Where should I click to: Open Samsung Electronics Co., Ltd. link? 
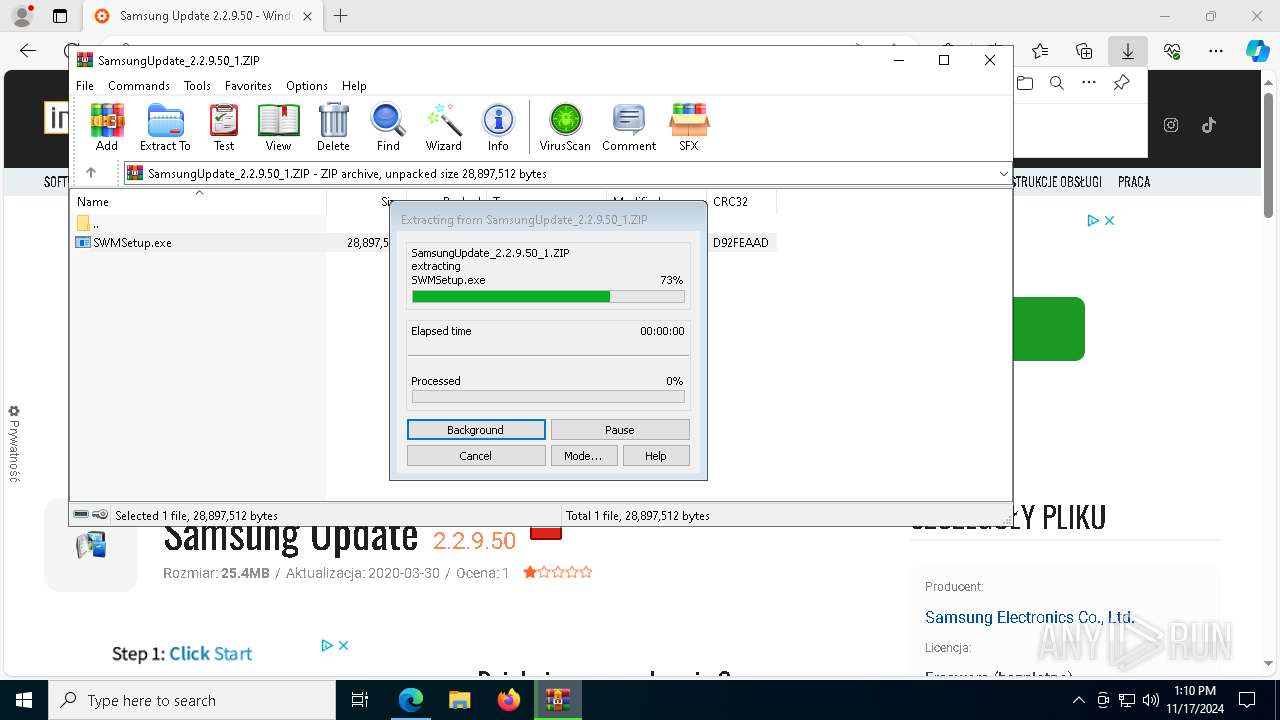(1029, 617)
